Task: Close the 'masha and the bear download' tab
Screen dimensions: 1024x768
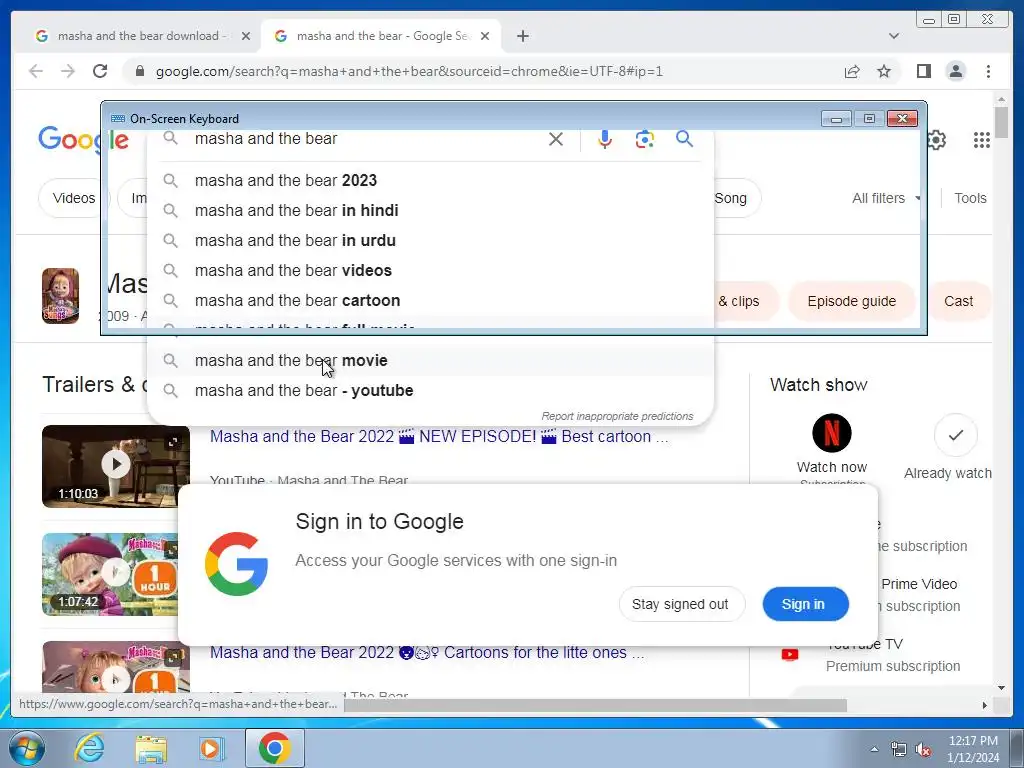Action: point(246,36)
